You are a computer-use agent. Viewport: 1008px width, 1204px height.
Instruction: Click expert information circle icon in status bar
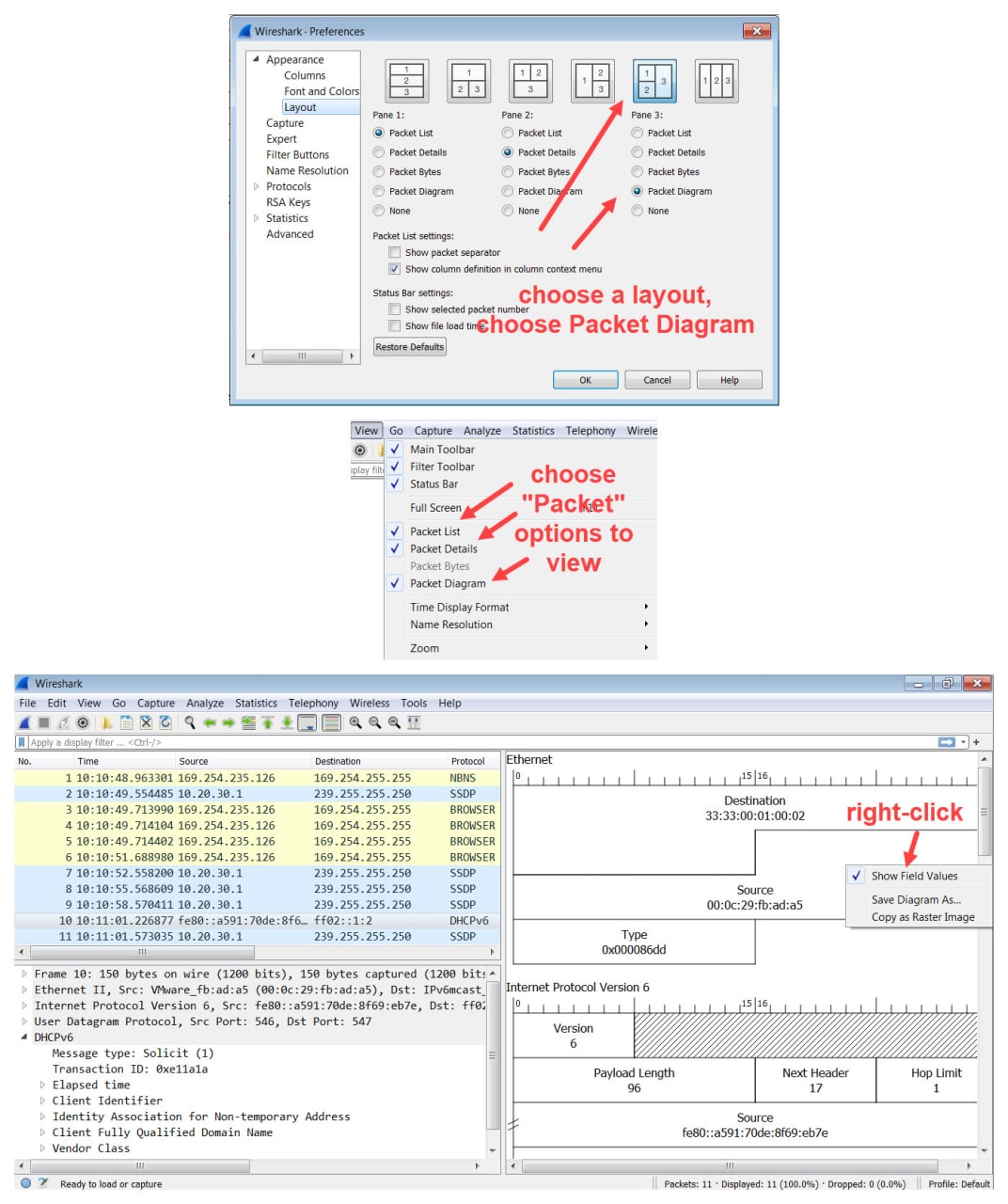(x=25, y=1183)
